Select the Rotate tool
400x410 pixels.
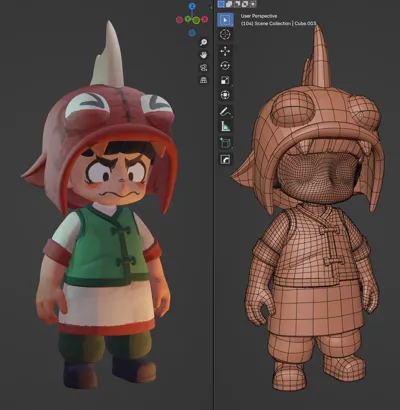[225, 65]
